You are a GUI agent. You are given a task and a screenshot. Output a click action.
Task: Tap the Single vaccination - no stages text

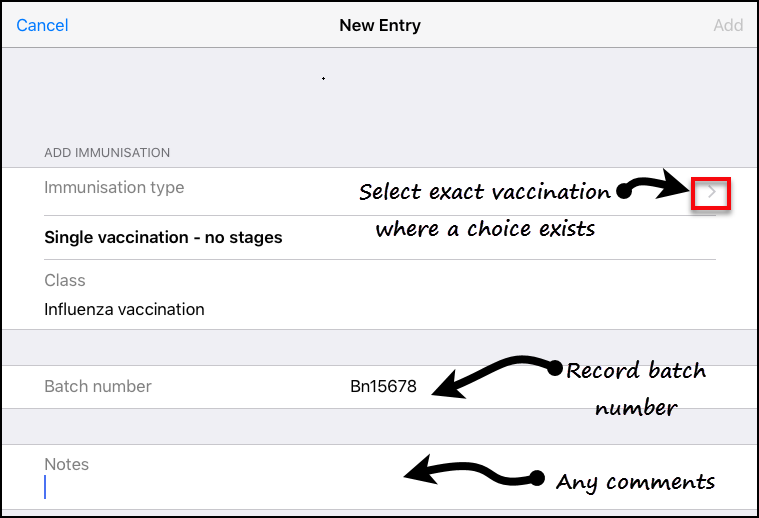pyautogui.click(x=163, y=238)
